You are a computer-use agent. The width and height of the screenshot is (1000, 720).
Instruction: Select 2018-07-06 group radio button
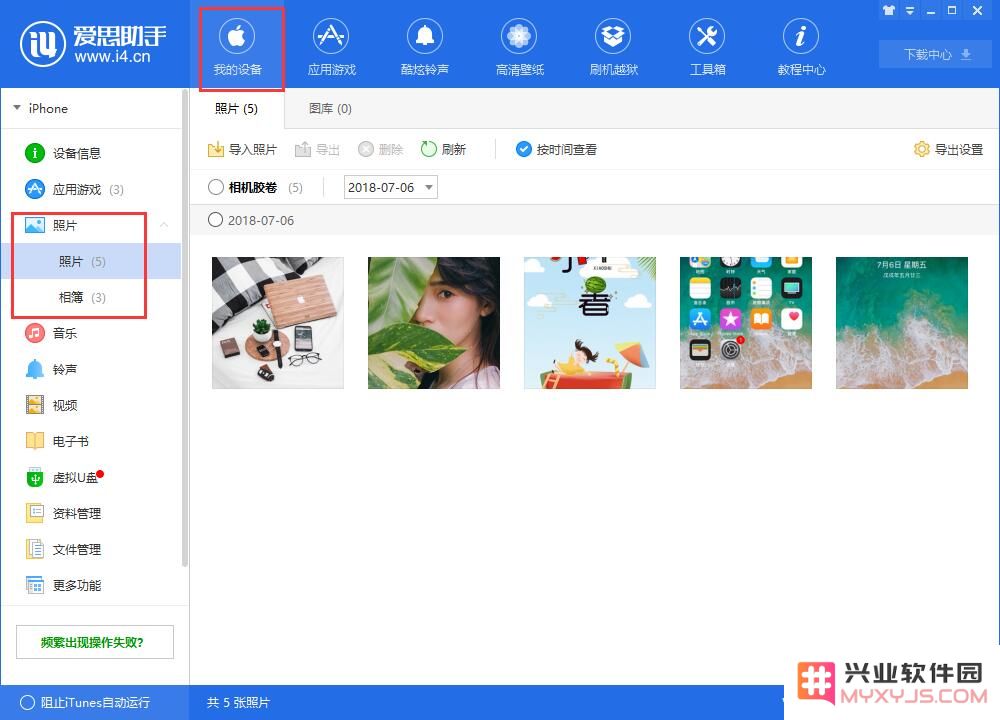coord(216,220)
